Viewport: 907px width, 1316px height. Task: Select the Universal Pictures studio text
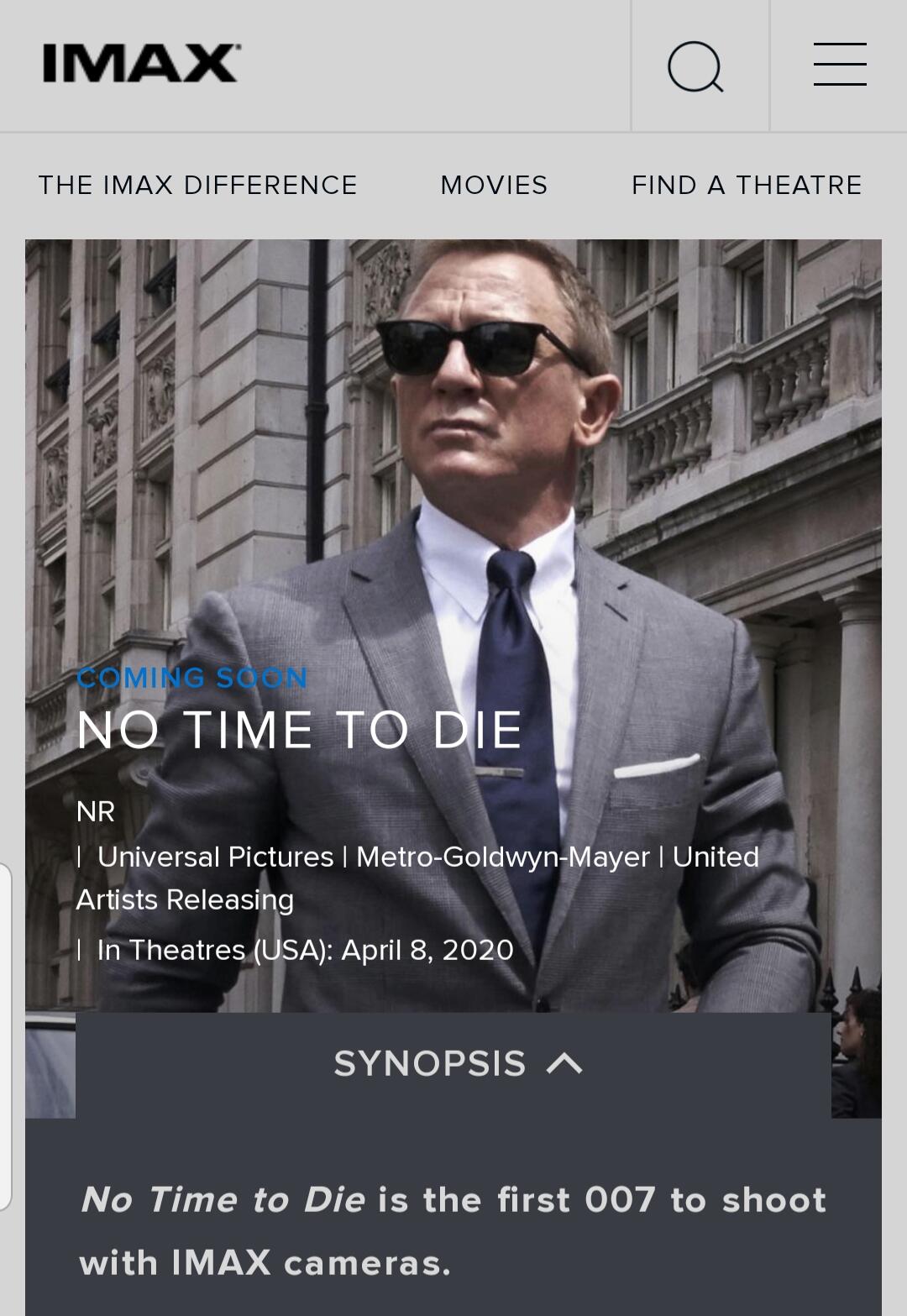click(x=216, y=857)
